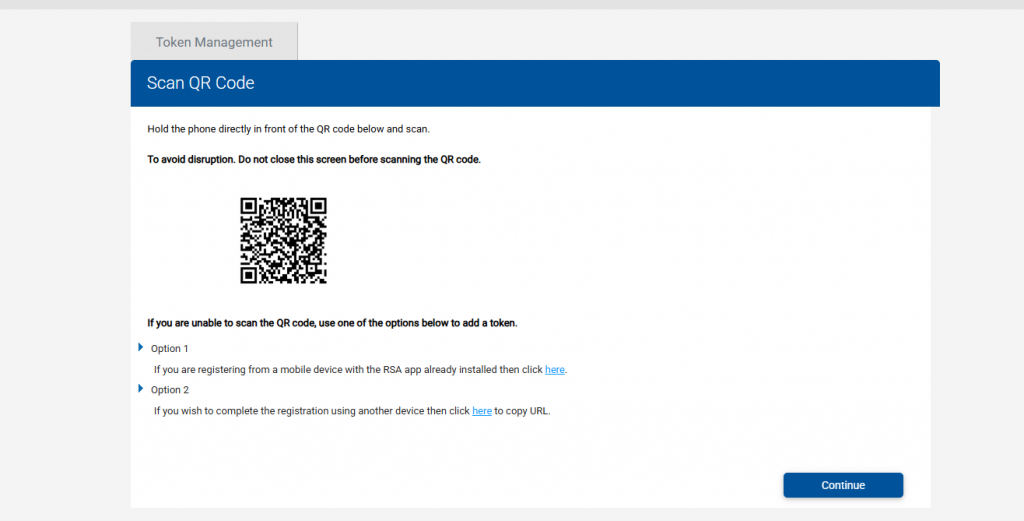
Task: Click the QR code image
Action: pyautogui.click(x=283, y=241)
